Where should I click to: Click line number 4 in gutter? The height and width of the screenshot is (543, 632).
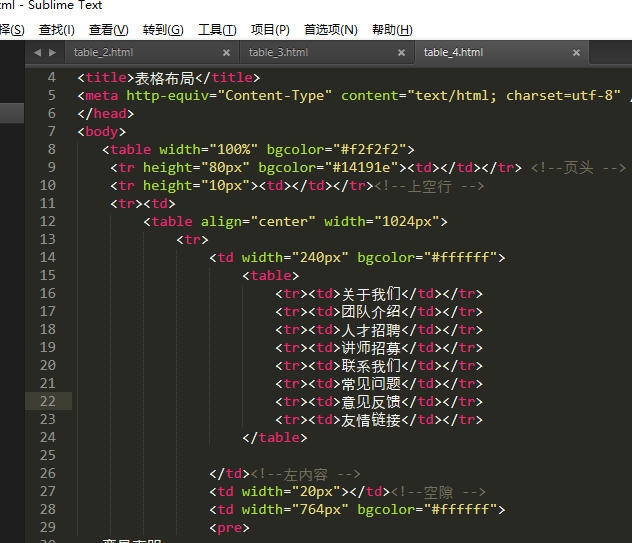(52, 77)
